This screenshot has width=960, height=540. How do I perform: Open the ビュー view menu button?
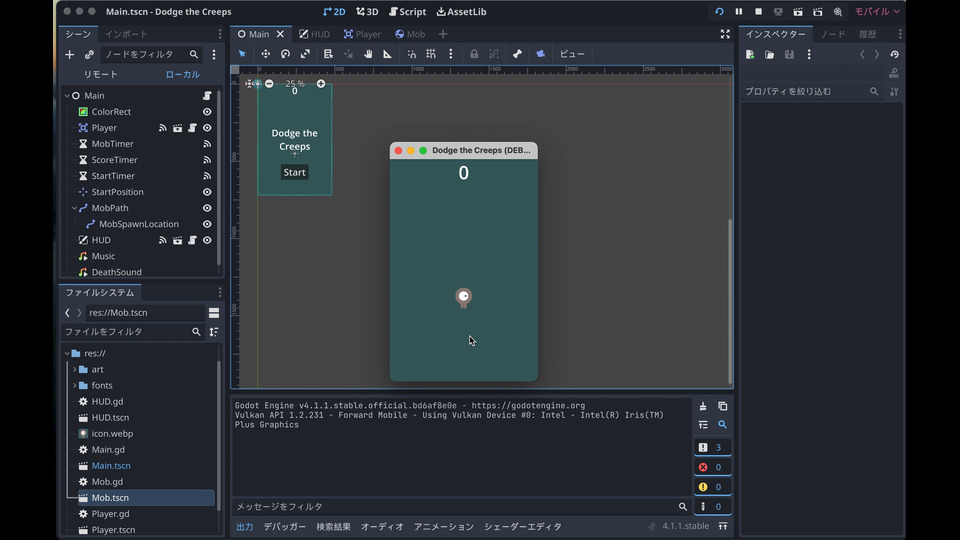tap(572, 54)
